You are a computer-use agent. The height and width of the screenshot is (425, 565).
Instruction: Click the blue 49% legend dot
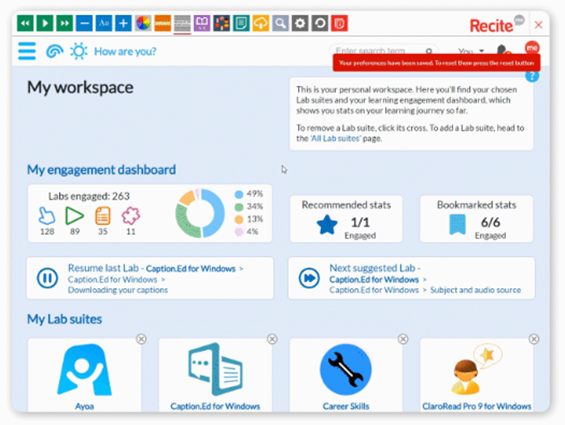tap(239, 194)
